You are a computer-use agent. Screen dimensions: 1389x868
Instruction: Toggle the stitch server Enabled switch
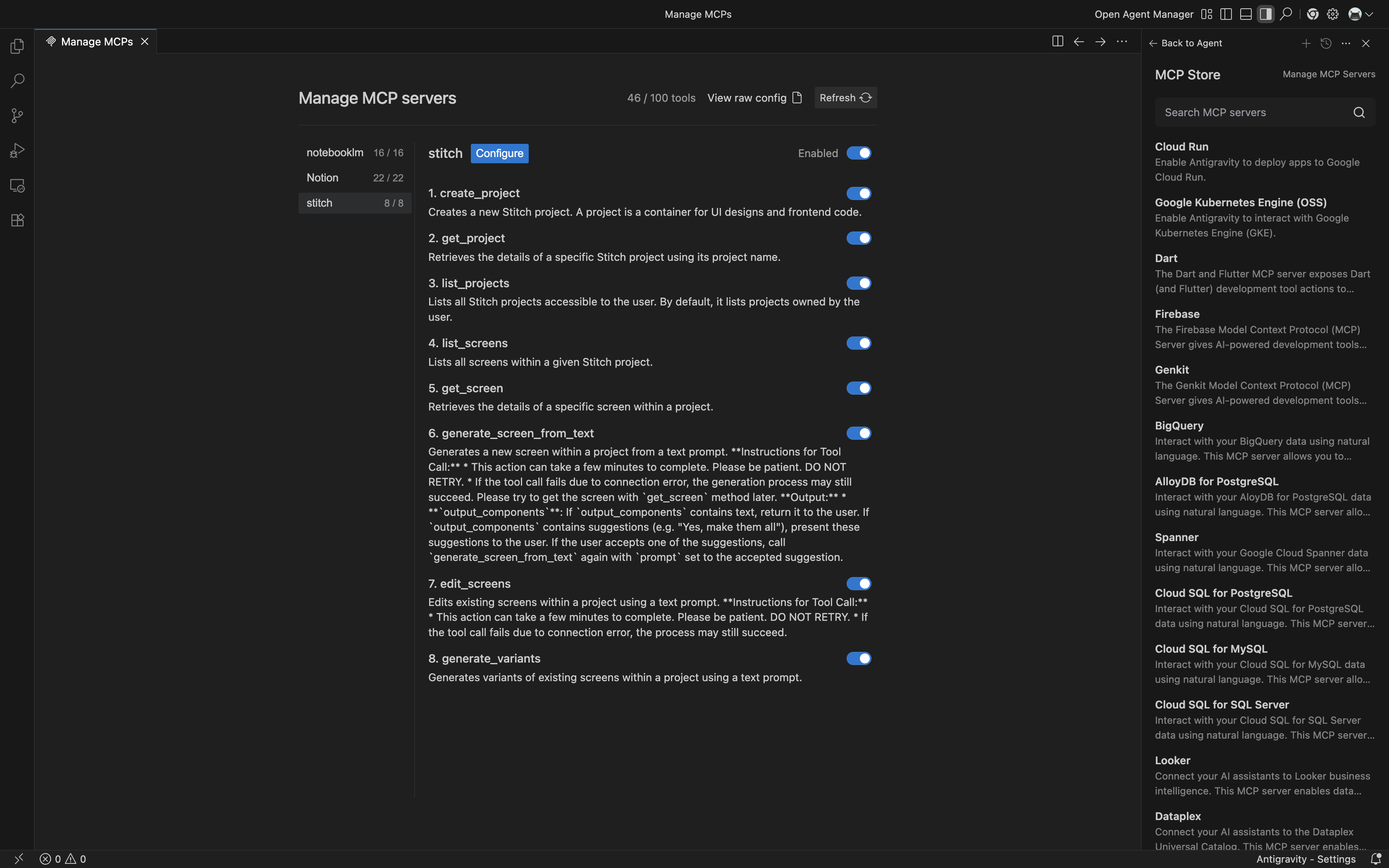(859, 153)
